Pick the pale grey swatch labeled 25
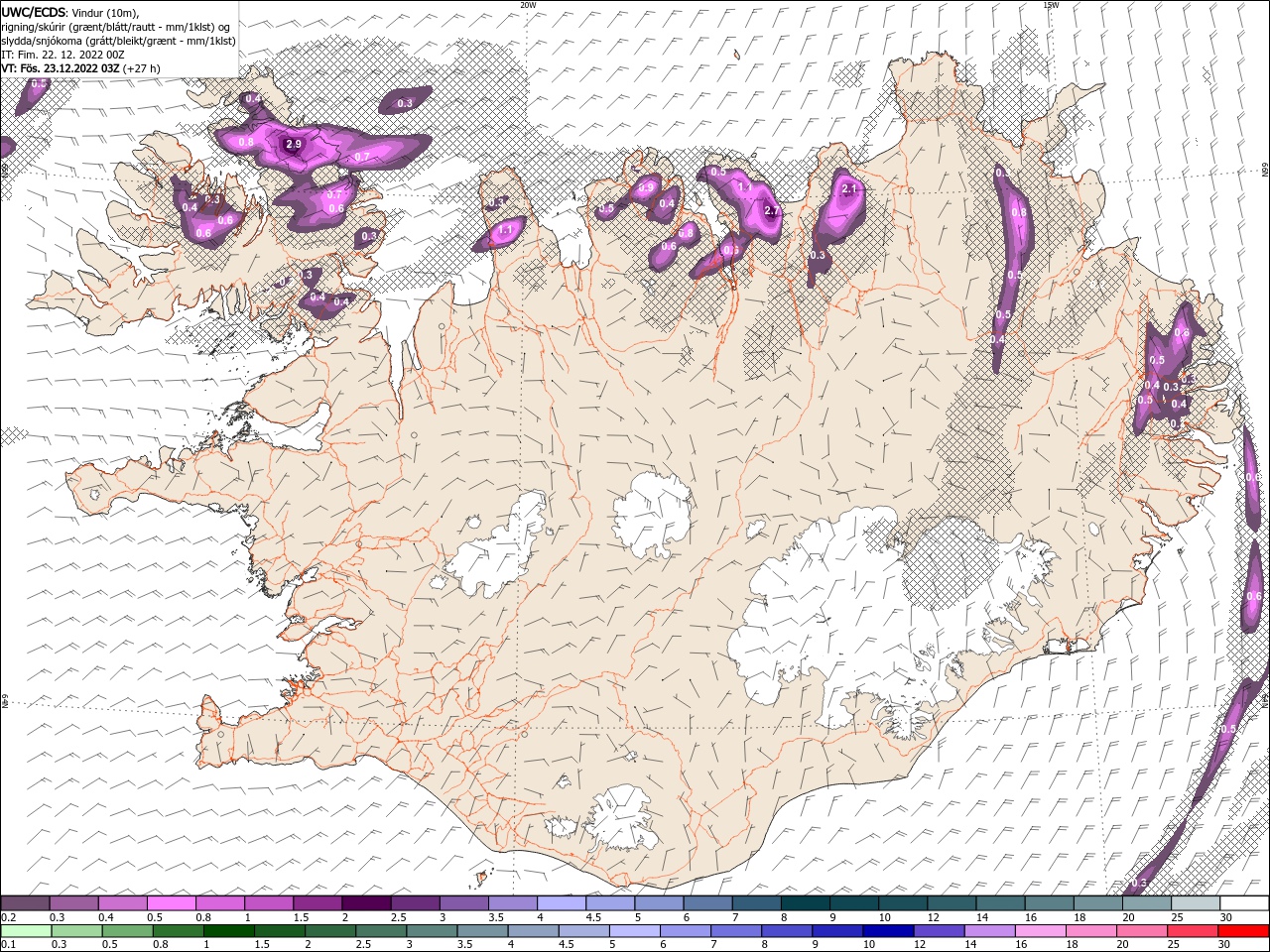1270x952 pixels. tap(1195, 903)
